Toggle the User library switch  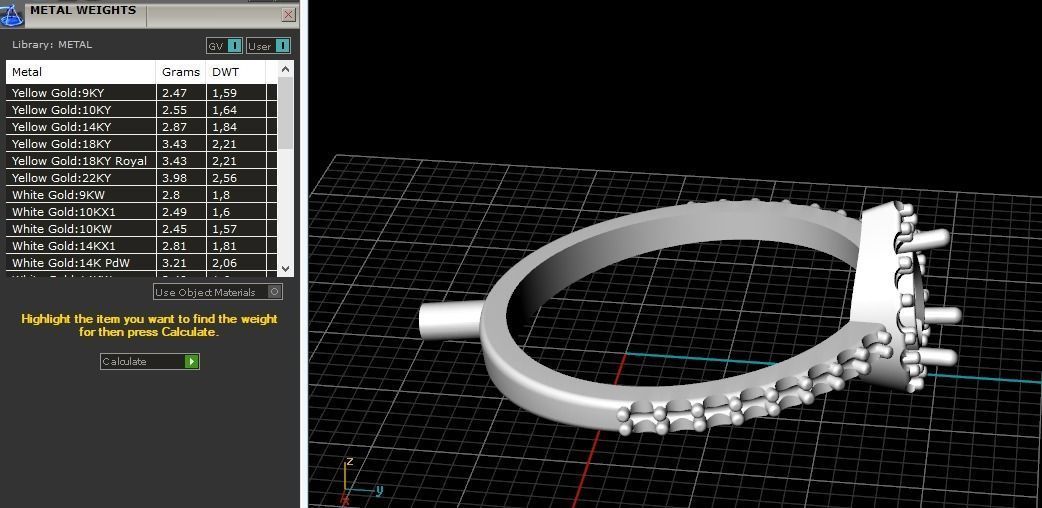[x=268, y=46]
